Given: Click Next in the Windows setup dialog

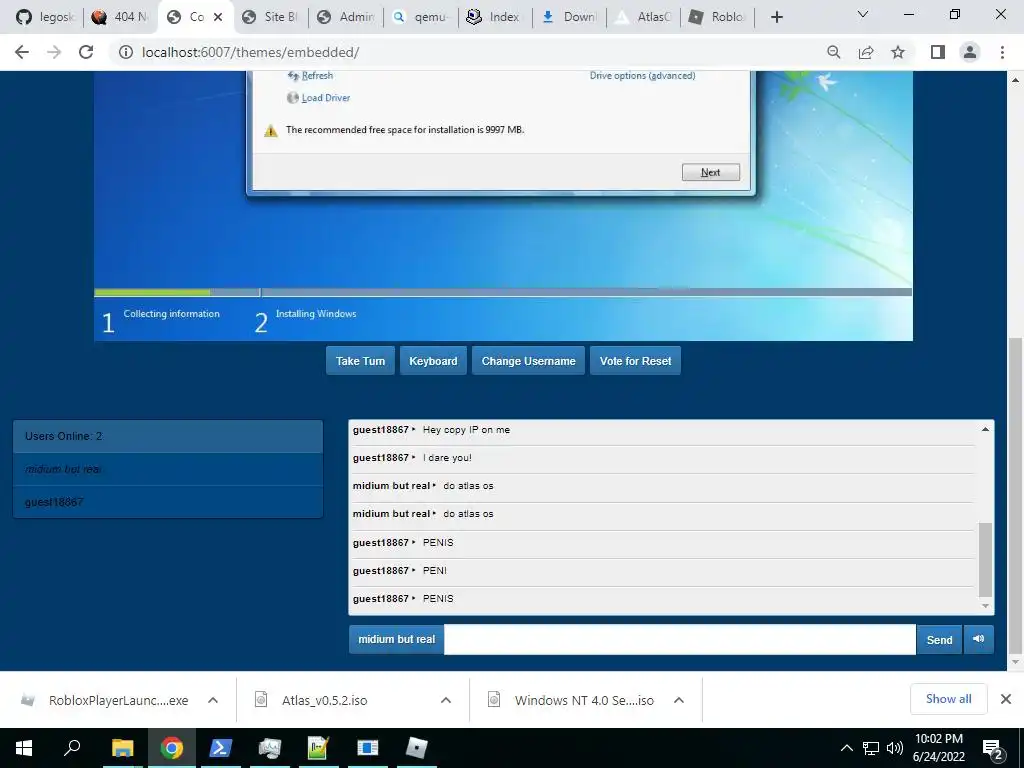Looking at the screenshot, I should pyautogui.click(x=711, y=172).
